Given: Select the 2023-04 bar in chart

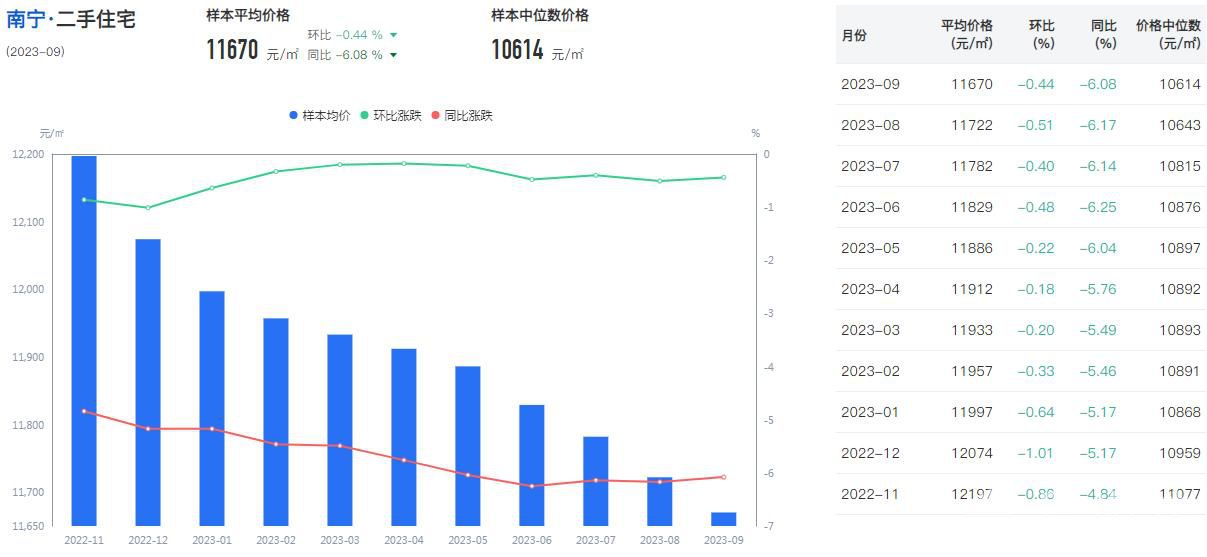Looking at the screenshot, I should 404,437.
